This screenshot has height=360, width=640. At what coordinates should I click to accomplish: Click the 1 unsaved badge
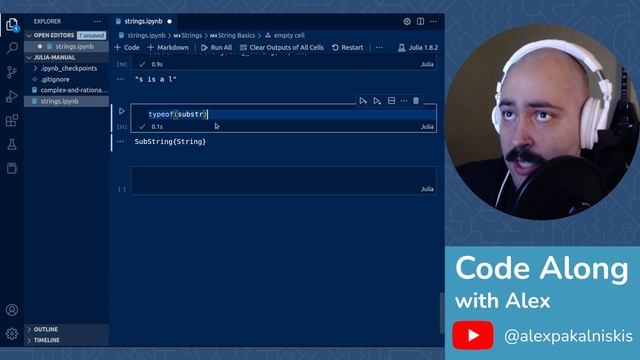point(91,36)
